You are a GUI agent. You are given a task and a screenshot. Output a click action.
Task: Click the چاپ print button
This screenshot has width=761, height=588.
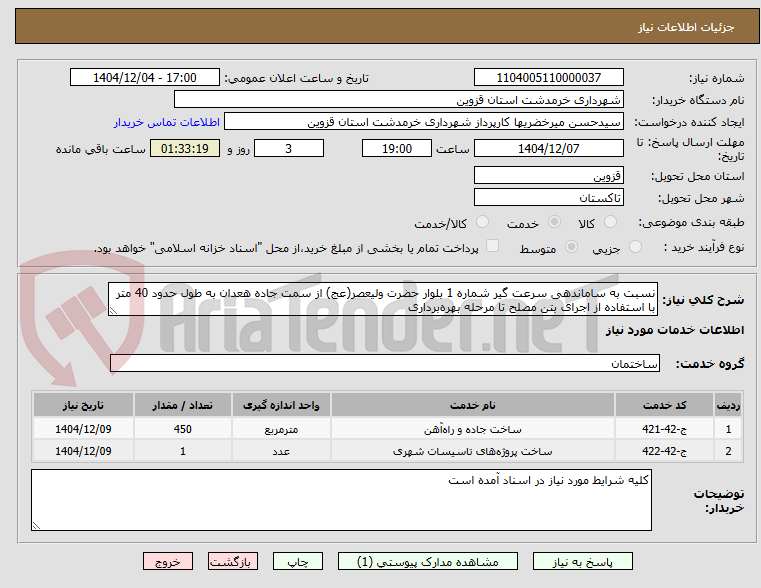[298, 561]
